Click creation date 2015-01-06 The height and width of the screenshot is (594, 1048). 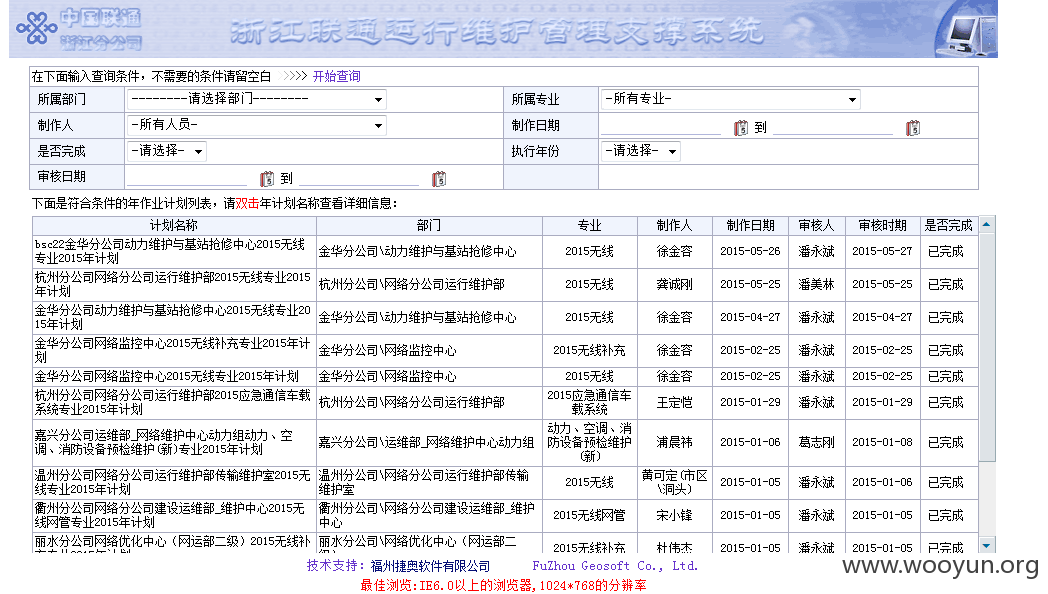click(751, 442)
